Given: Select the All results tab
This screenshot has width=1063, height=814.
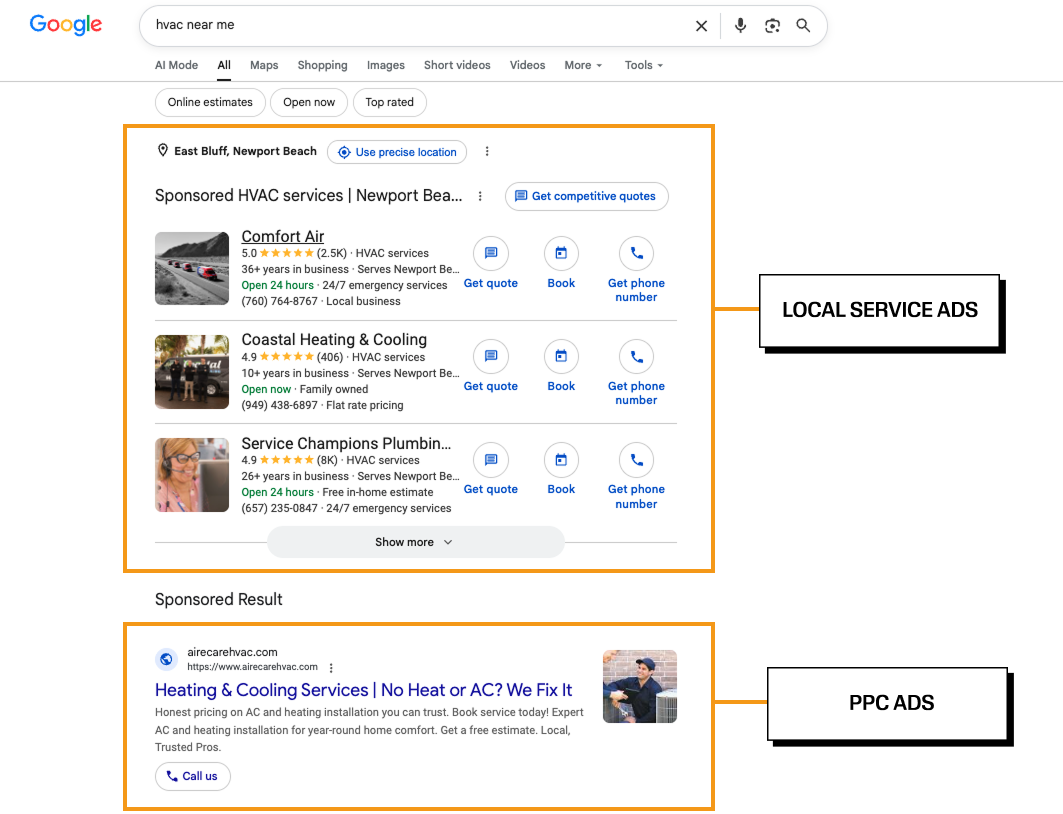Looking at the screenshot, I should point(224,65).
